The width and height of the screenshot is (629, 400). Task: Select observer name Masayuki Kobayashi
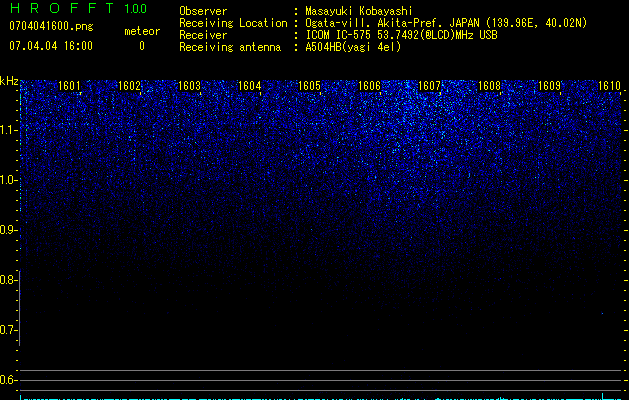tap(359, 11)
